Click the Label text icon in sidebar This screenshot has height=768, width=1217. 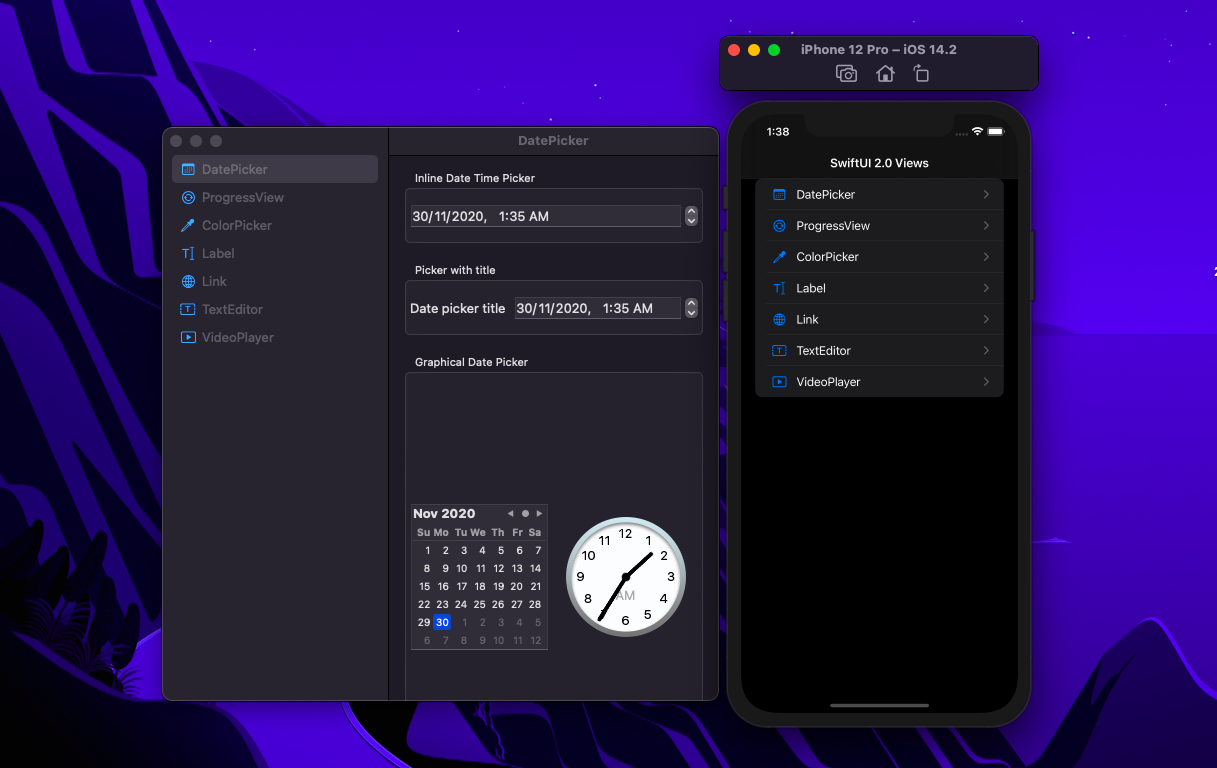click(x=187, y=253)
